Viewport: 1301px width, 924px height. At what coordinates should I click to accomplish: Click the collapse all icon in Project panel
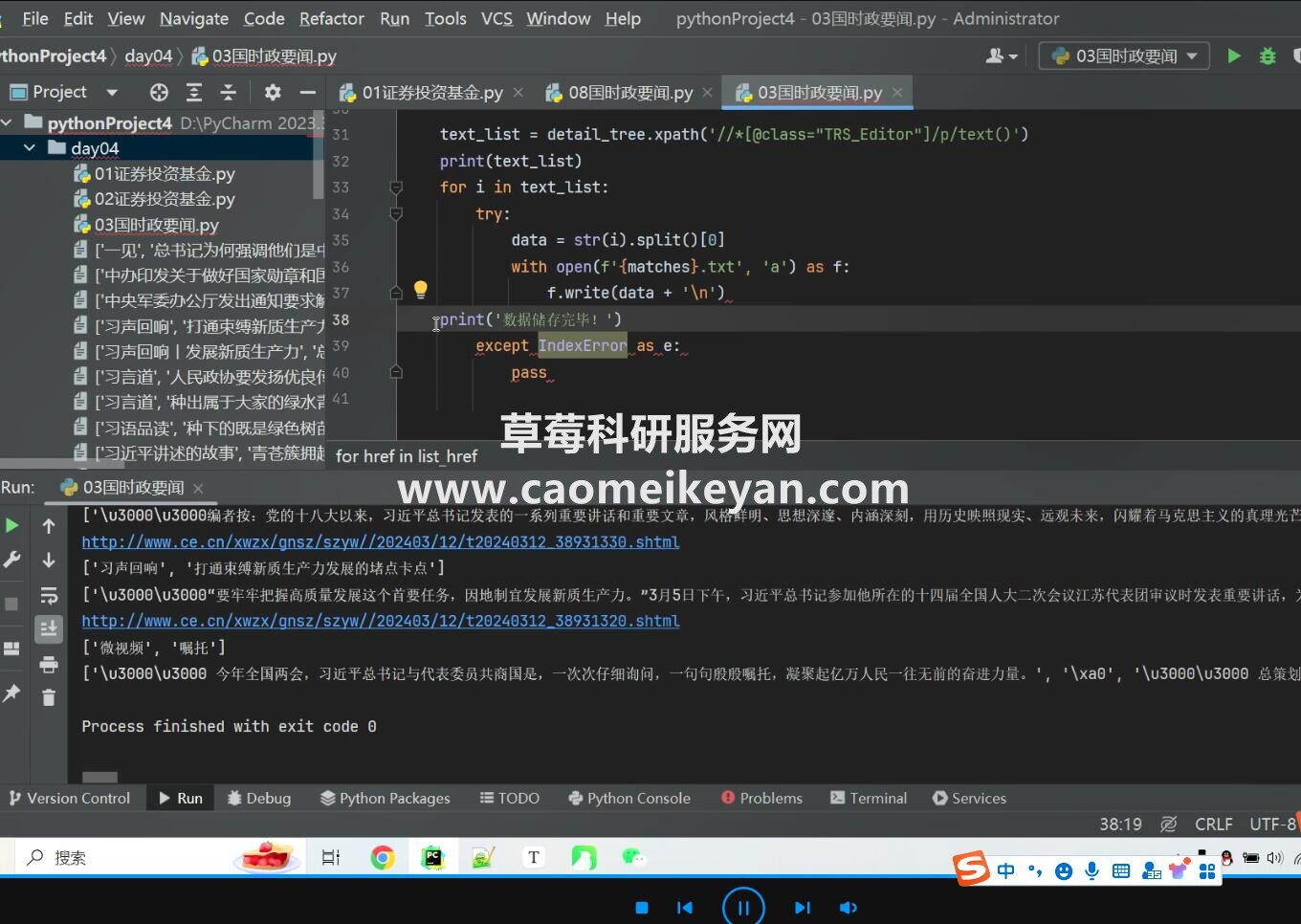click(228, 92)
